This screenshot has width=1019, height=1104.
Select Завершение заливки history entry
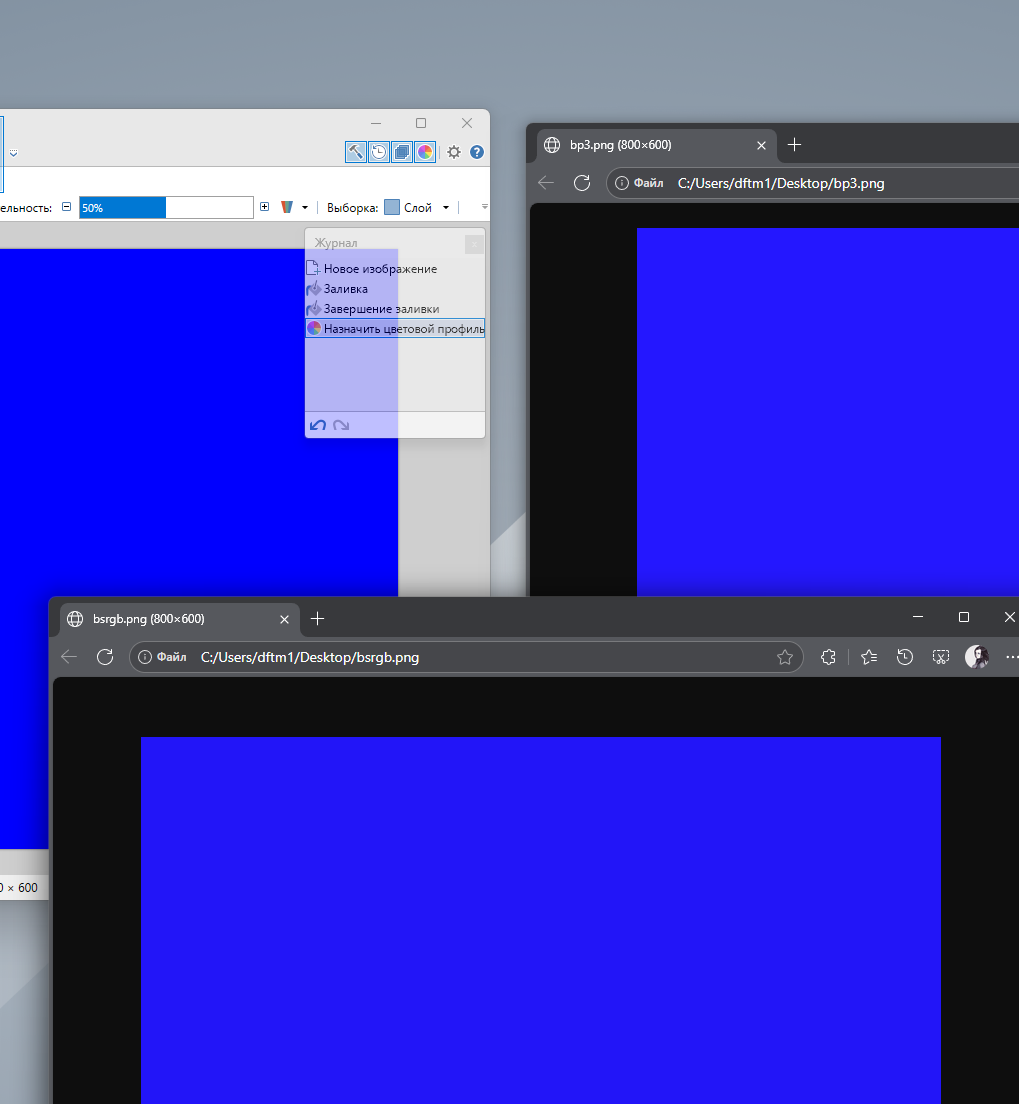coord(395,308)
